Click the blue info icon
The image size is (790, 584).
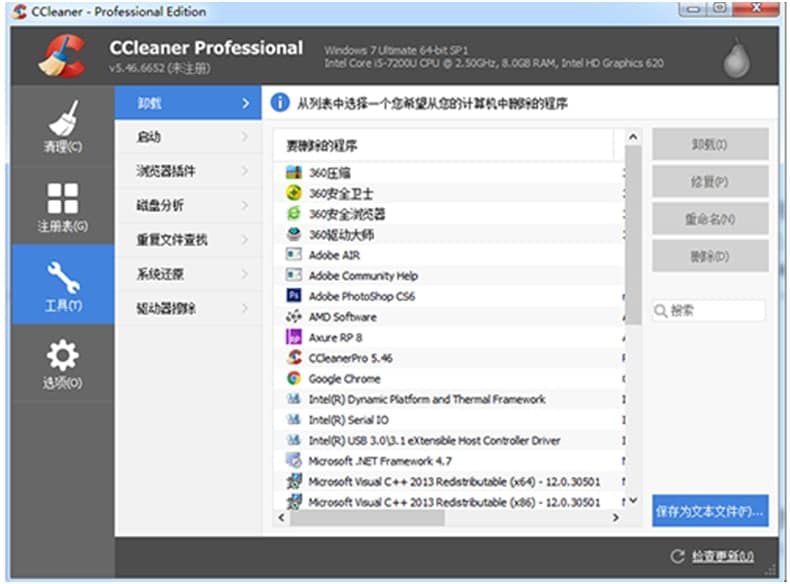(x=280, y=103)
